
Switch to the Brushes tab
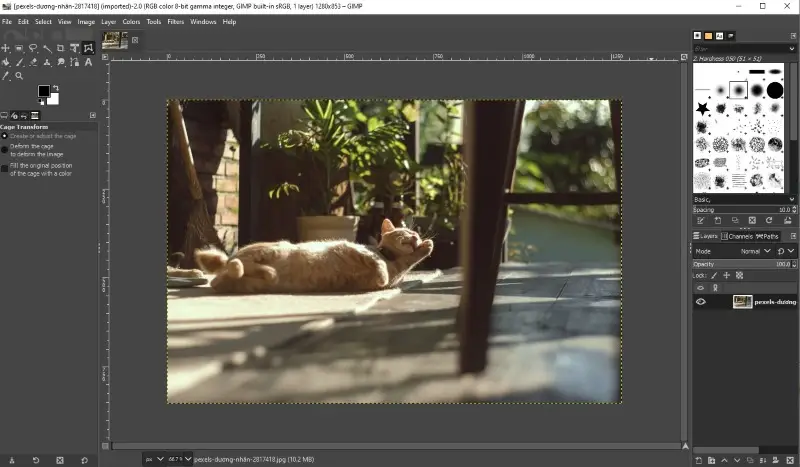click(697, 36)
